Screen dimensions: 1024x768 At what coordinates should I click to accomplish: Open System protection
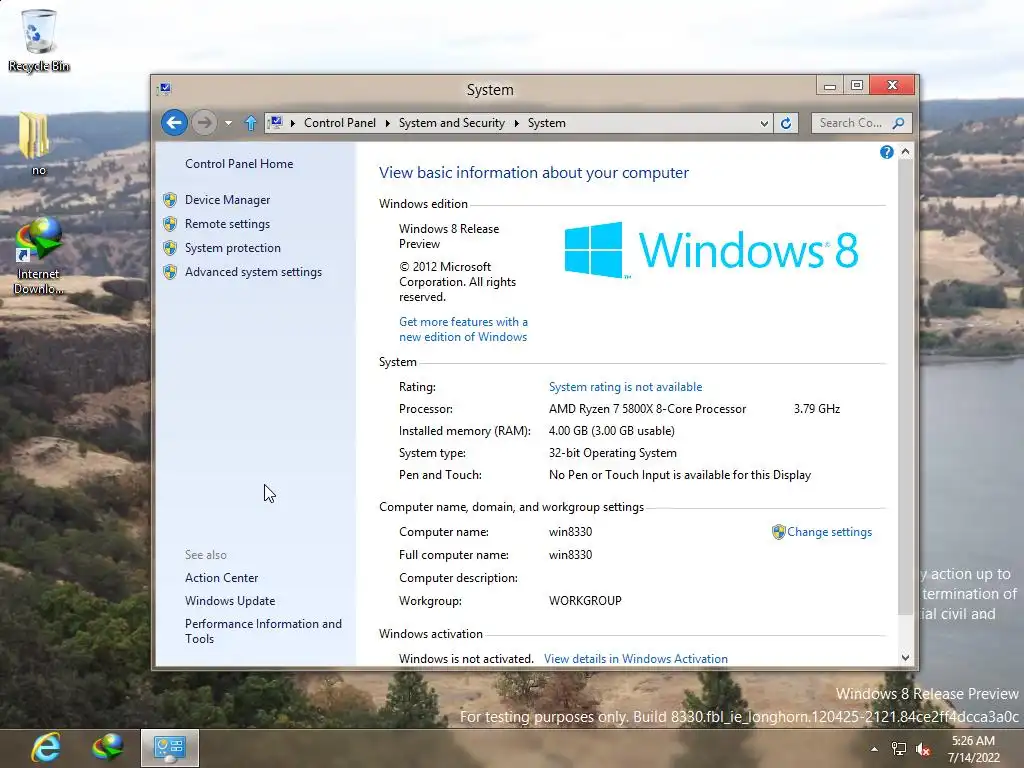pyautogui.click(x=232, y=248)
